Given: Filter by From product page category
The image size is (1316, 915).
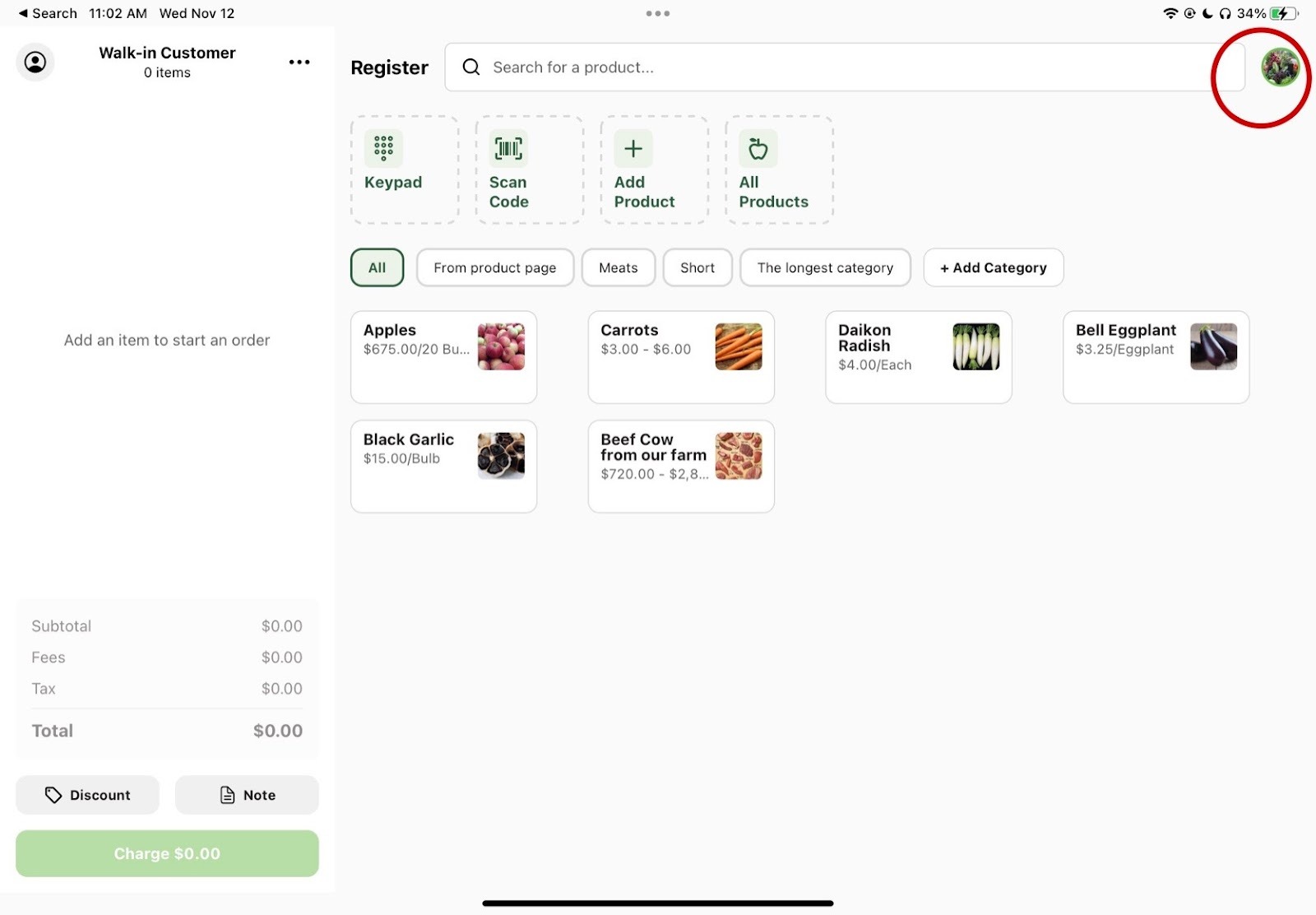Looking at the screenshot, I should point(494,267).
